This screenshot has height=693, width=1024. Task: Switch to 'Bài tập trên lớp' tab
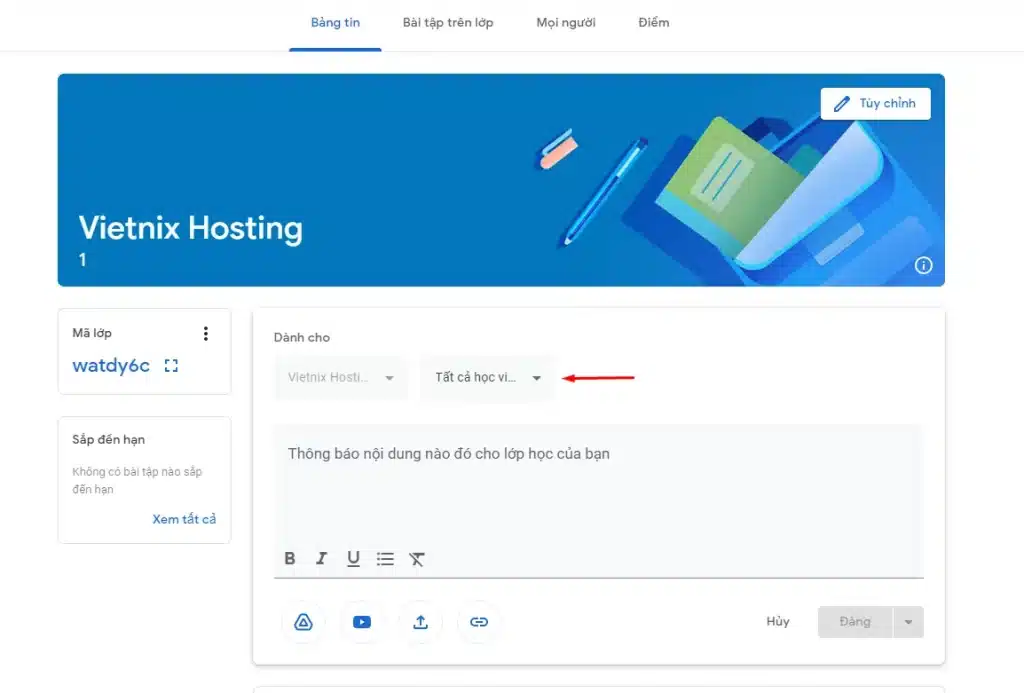pos(448,23)
